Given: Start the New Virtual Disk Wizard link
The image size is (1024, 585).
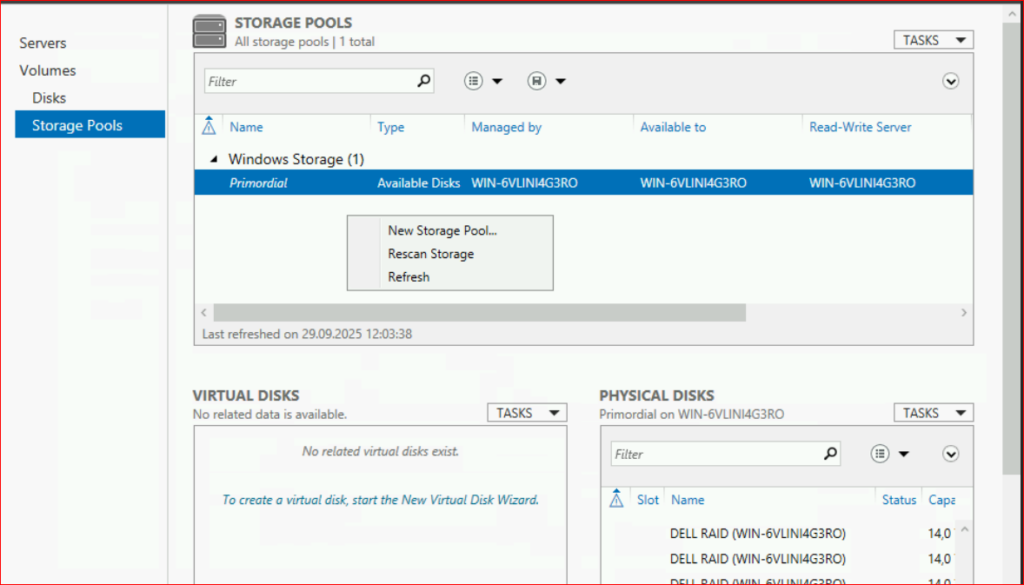Looking at the screenshot, I should tap(380, 500).
